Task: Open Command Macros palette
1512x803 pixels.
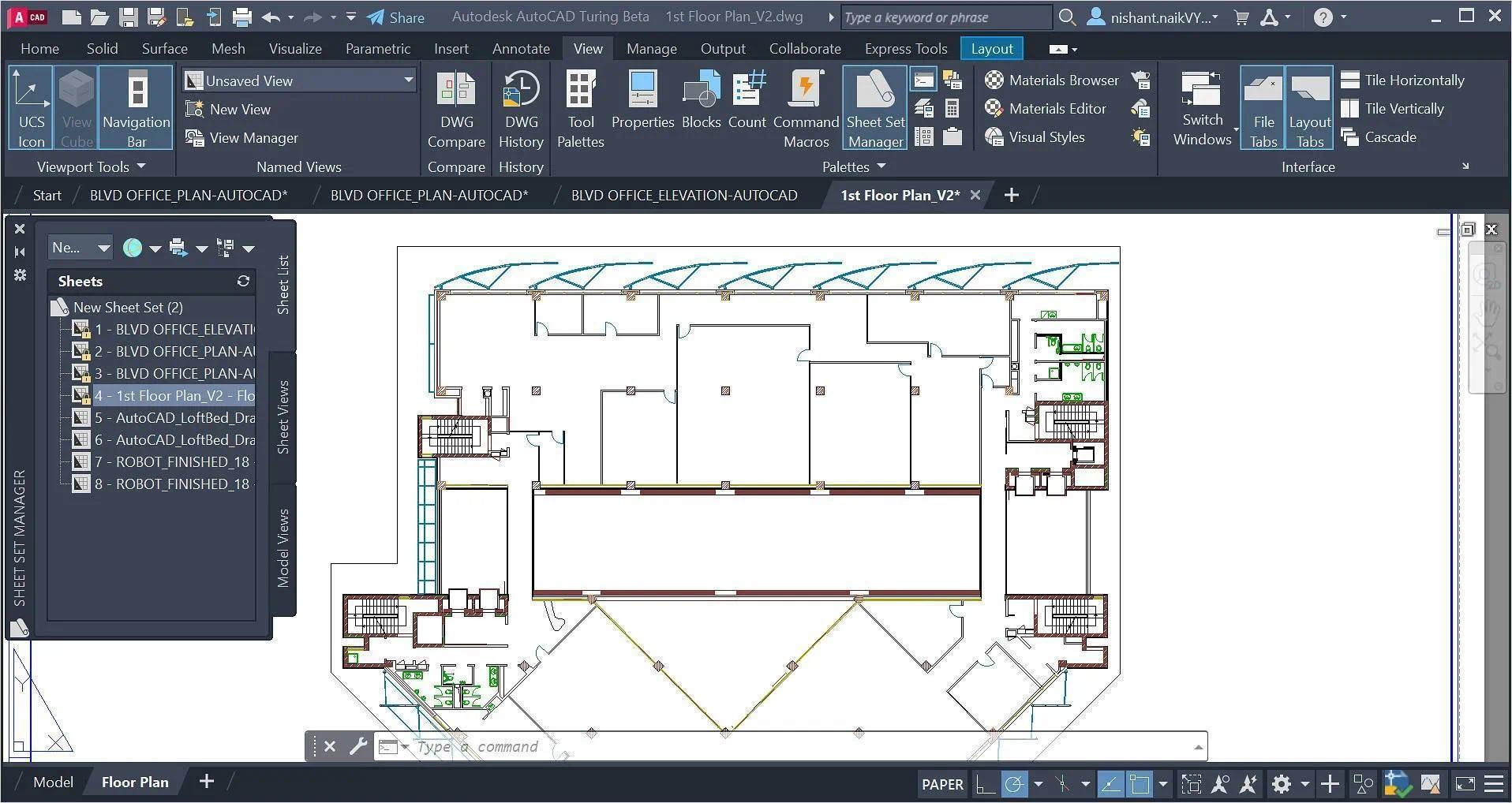Action: (x=805, y=108)
